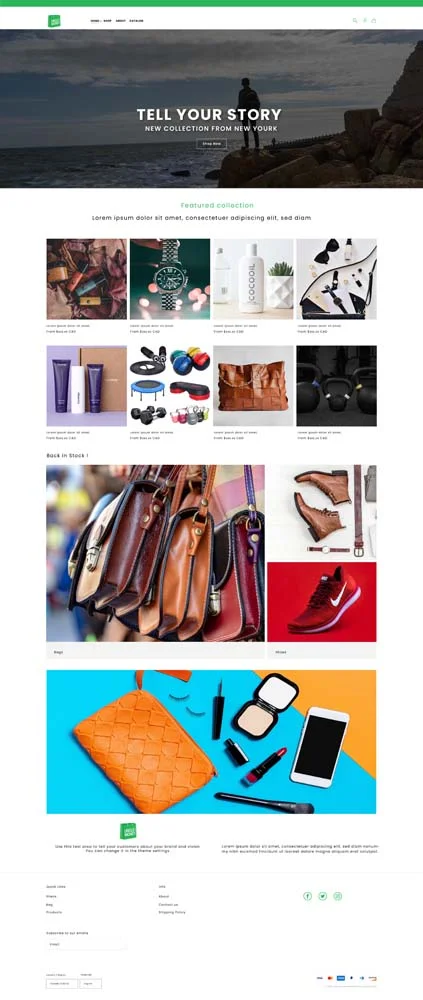This screenshot has width=423, height=1000.
Task: Open the shopping cart bag icon
Action: (374, 20)
